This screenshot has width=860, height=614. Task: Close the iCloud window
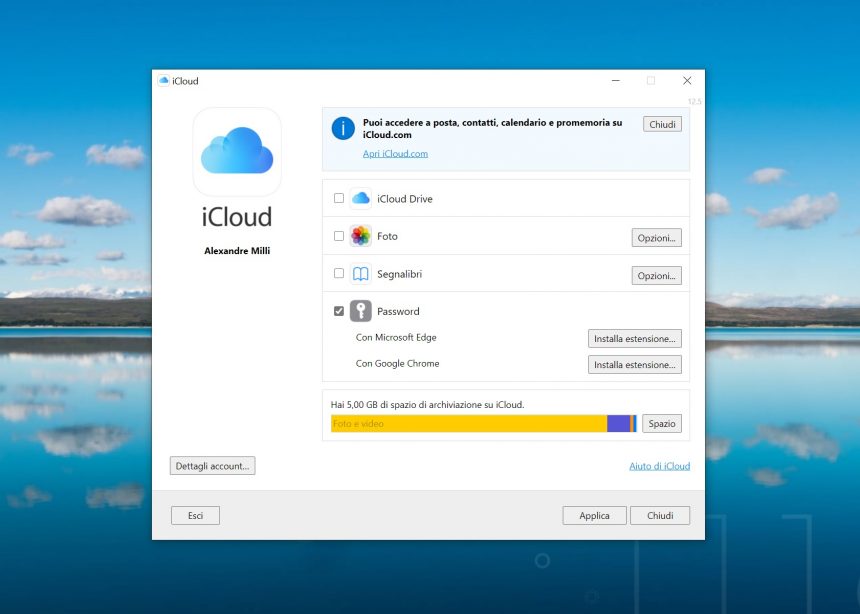click(687, 81)
